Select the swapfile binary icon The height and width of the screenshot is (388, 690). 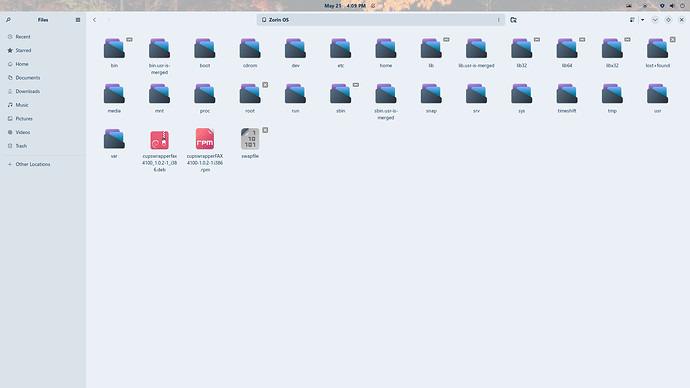(250, 139)
